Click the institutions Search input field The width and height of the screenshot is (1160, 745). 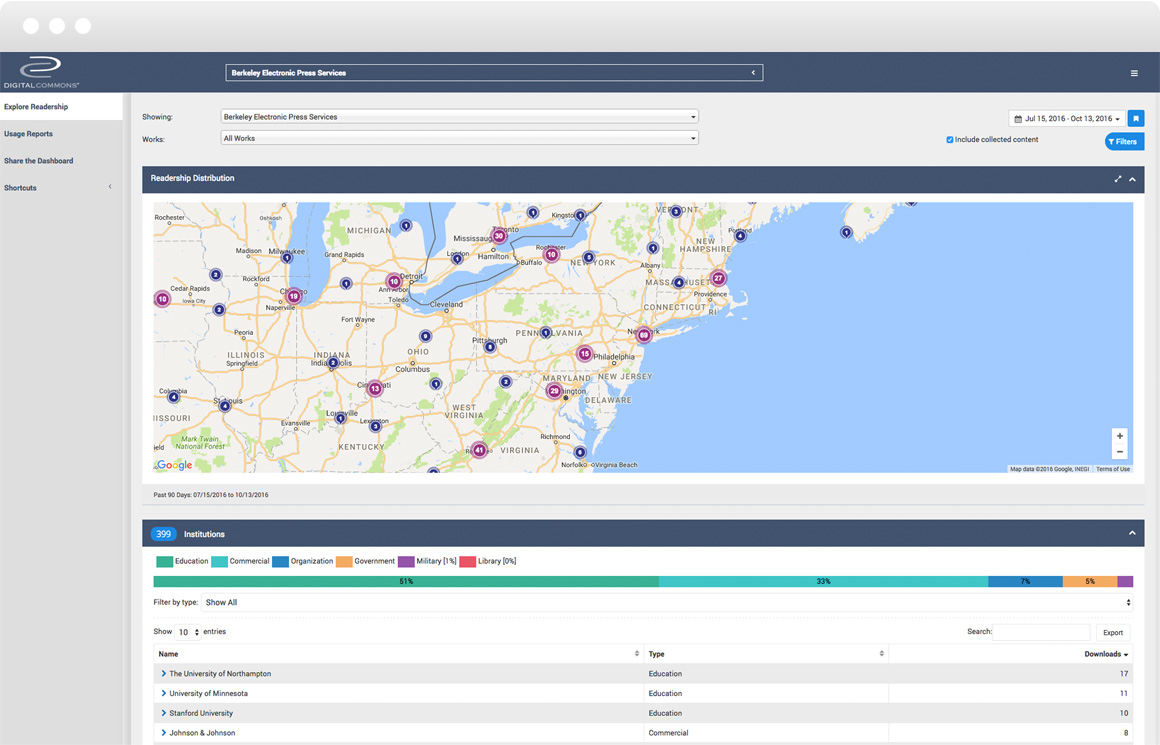(x=1041, y=632)
